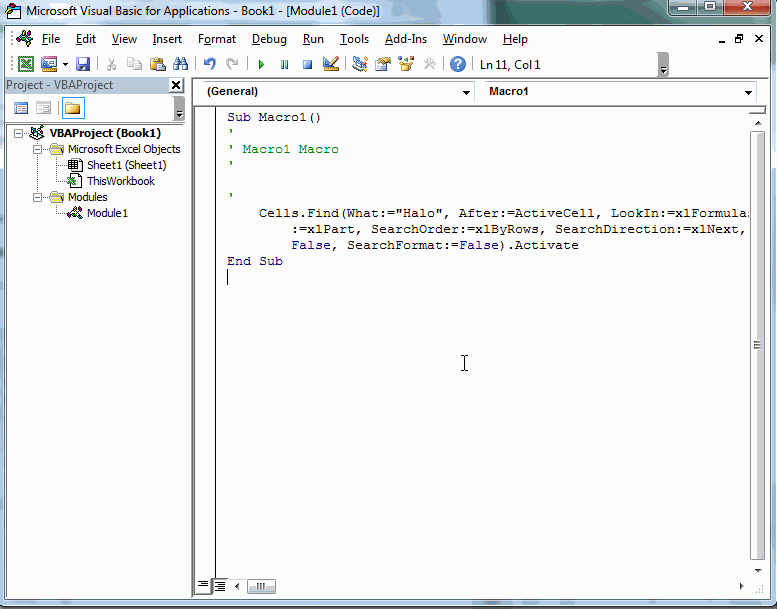
Task: Click the Cut scissors icon
Action: pos(111,64)
